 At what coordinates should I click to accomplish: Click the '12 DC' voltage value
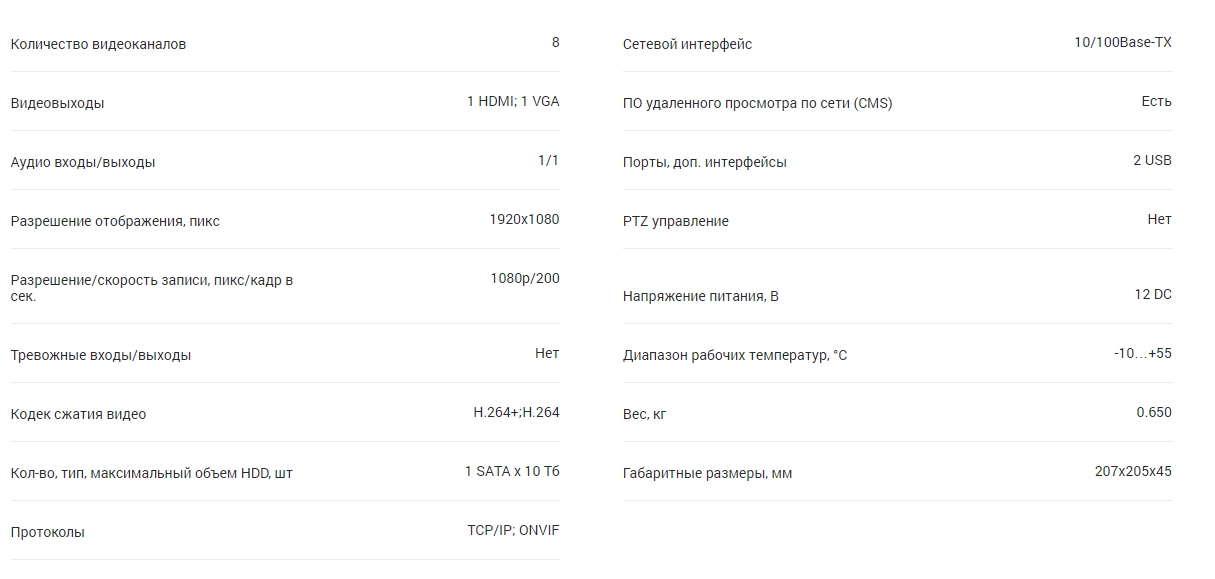point(1153,294)
